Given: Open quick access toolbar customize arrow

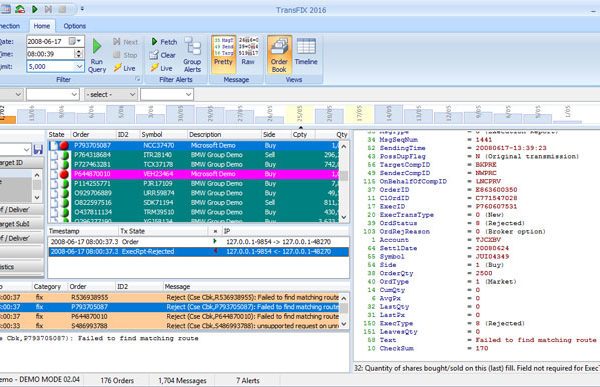Looking at the screenshot, I should tap(82, 9).
